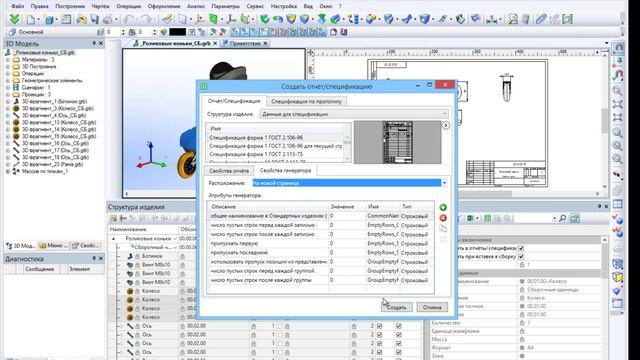Toggle include in отчёты/спецификации checkbox
Image resolution: width=640 pixels, height=360 pixels.
[x=521, y=248]
